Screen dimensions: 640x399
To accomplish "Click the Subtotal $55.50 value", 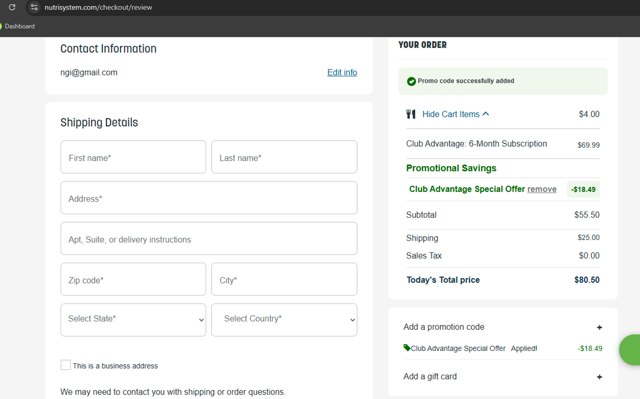I will tap(587, 215).
